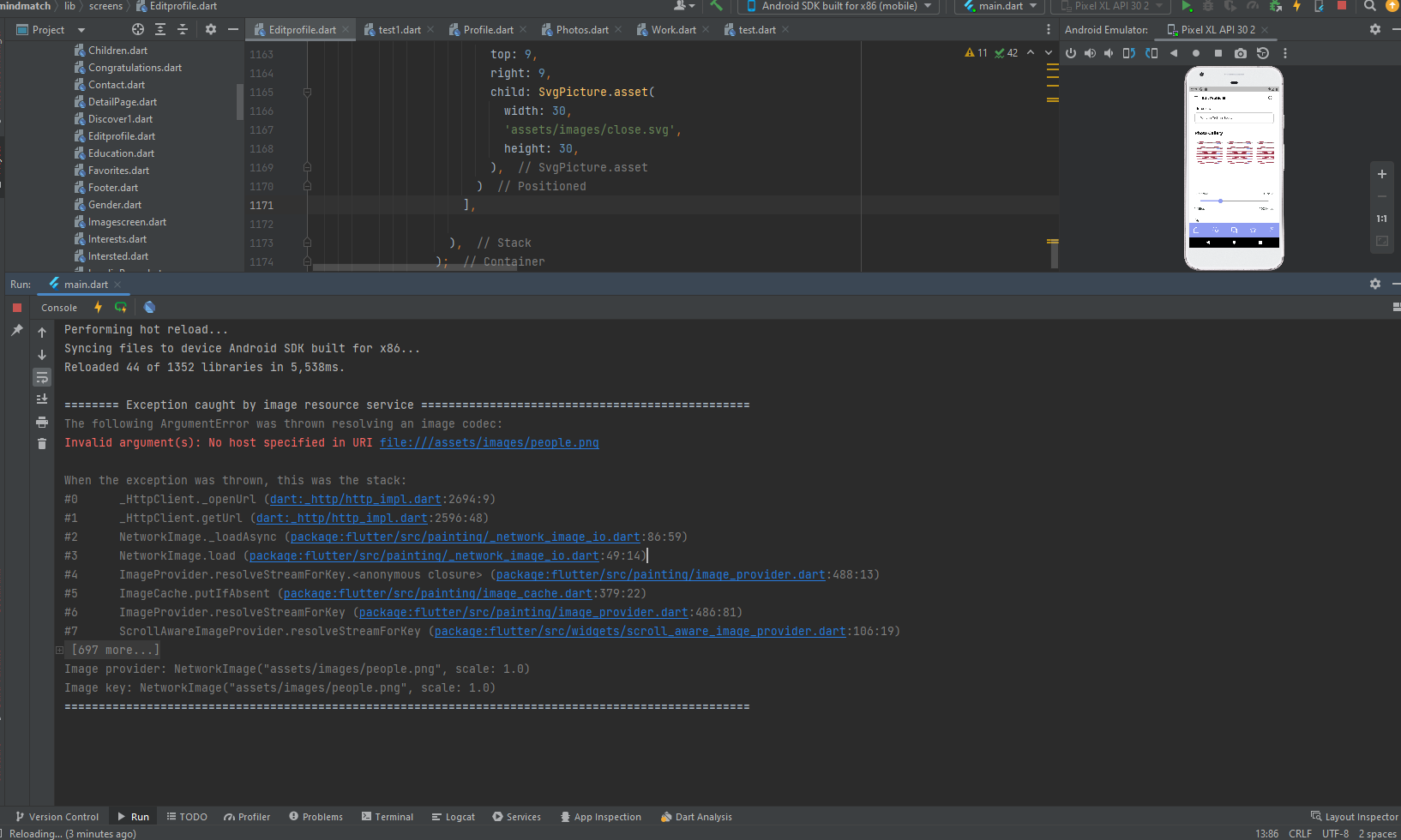The height and width of the screenshot is (840, 1401).
Task: Open Project panel options gear
Action: [x=211, y=29]
